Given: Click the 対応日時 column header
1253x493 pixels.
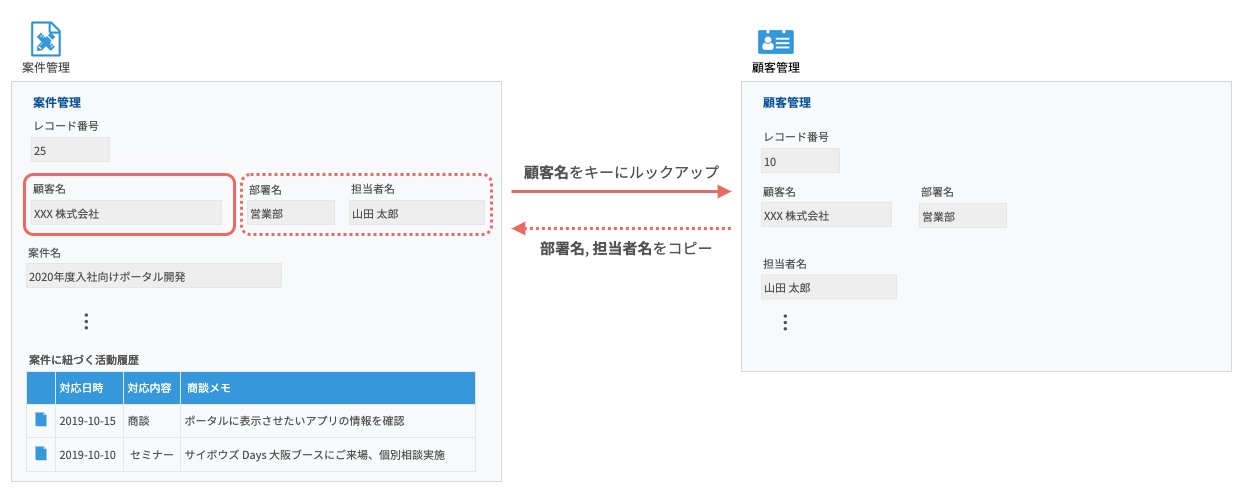Looking at the screenshot, I should pyautogui.click(x=89, y=388).
